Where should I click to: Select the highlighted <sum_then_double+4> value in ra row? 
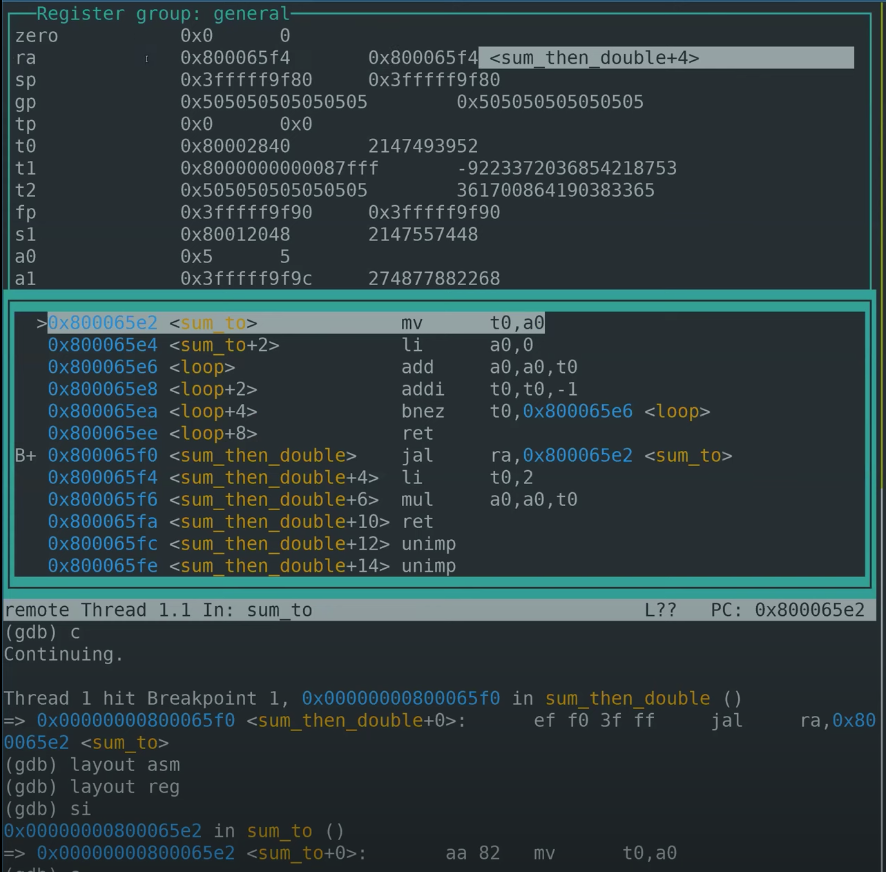(x=594, y=58)
